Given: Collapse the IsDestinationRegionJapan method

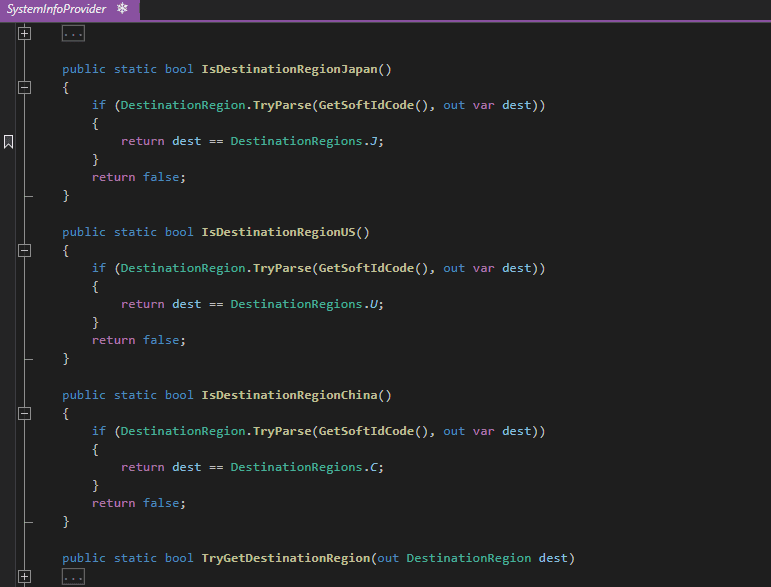Looking at the screenshot, I should 25,88.
